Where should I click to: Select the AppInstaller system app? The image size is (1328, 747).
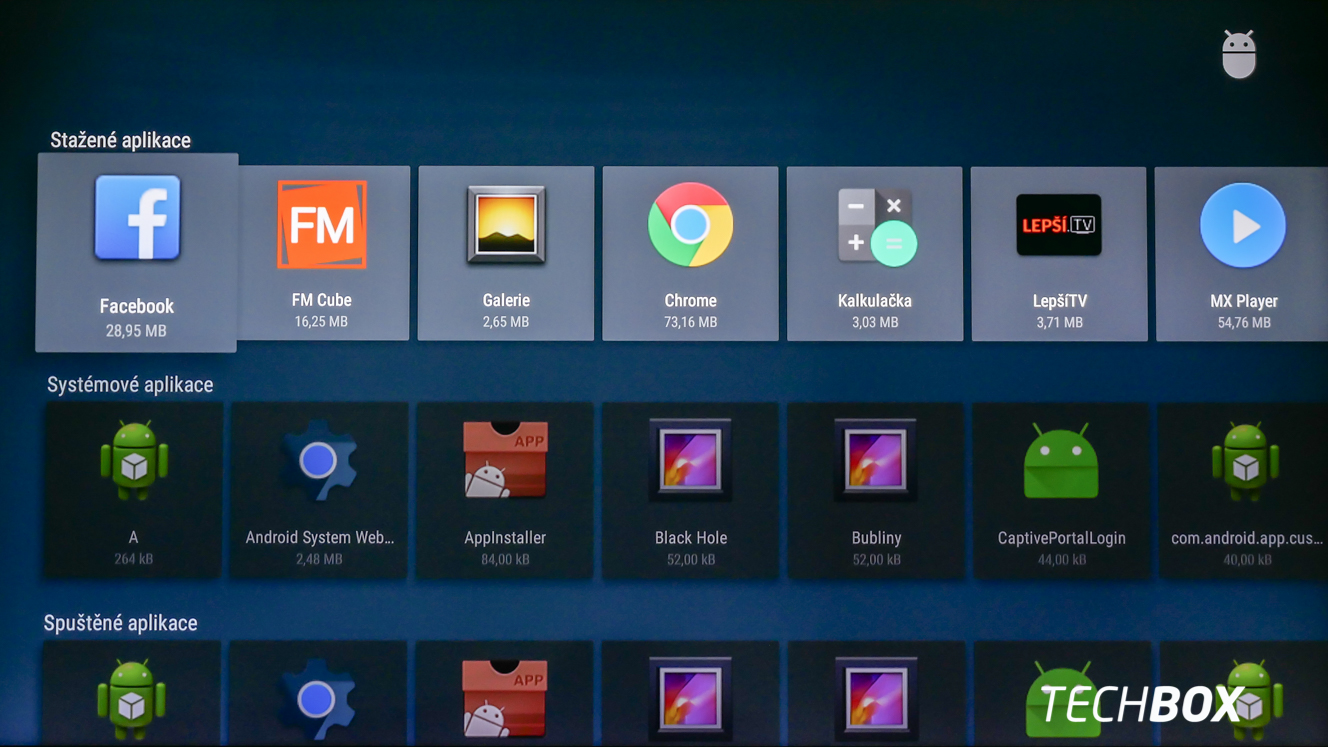[x=505, y=491]
